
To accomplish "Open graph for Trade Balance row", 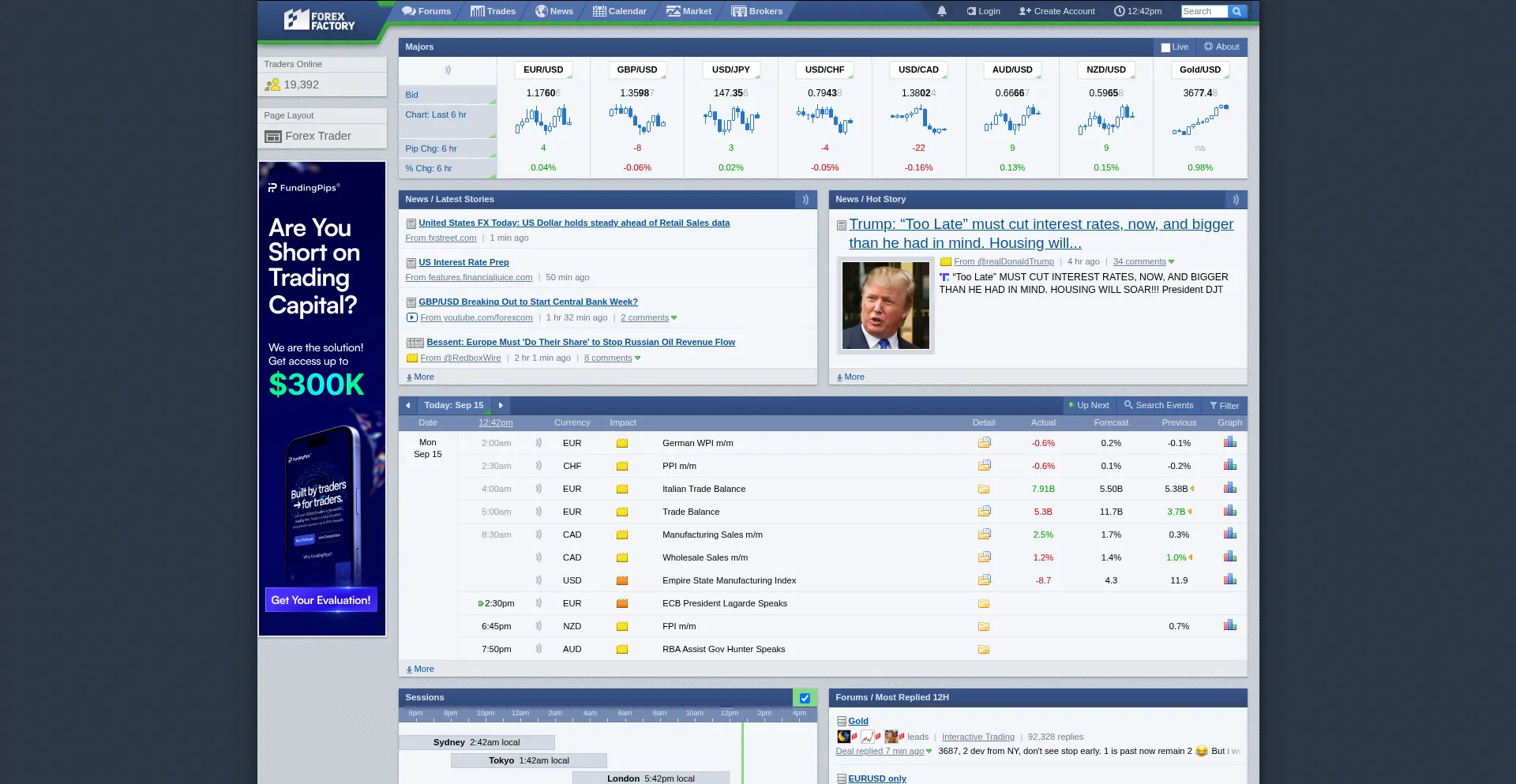I will [x=1229, y=511].
